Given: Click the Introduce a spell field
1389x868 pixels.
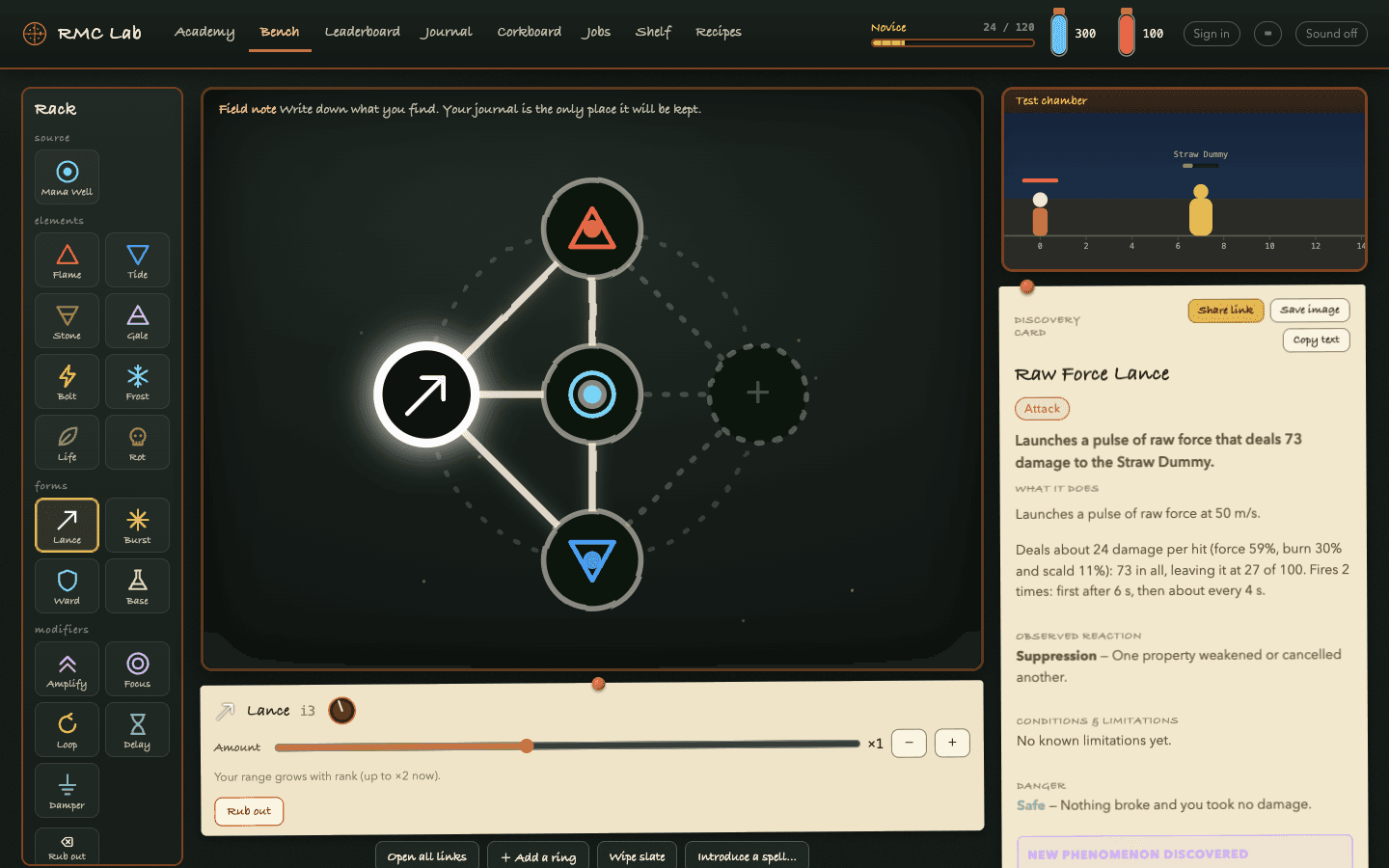Looking at the screenshot, I should click(x=748, y=856).
